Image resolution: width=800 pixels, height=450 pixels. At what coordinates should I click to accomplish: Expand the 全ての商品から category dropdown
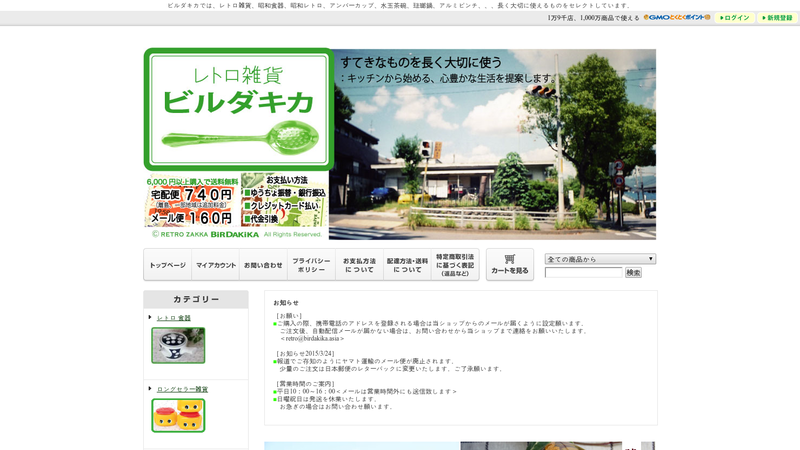pyautogui.click(x=600, y=259)
